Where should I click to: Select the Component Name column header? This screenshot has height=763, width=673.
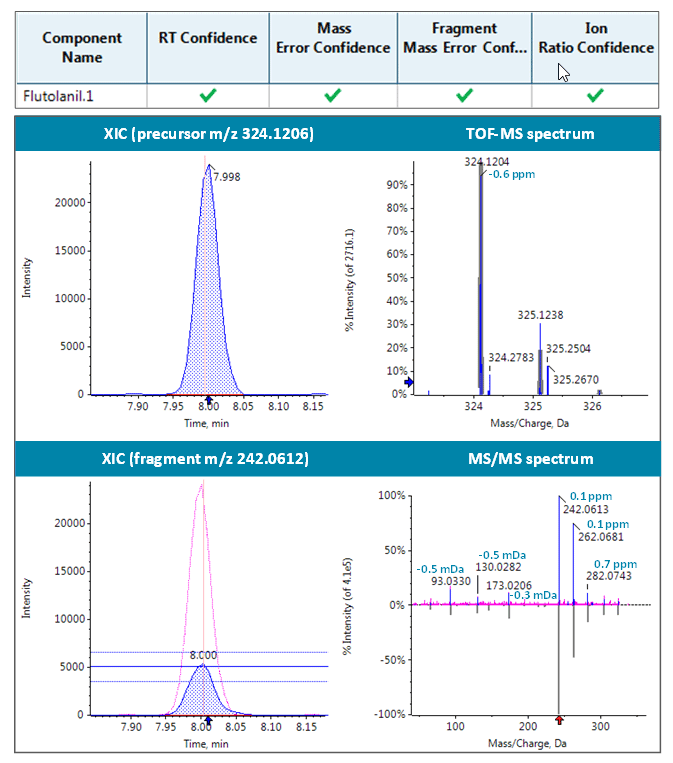pos(82,47)
